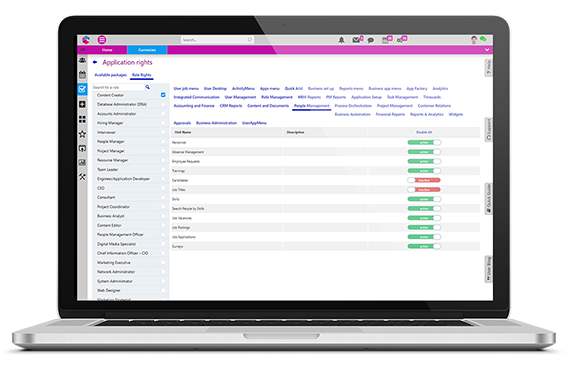Open the Widgets package link

[455, 114]
